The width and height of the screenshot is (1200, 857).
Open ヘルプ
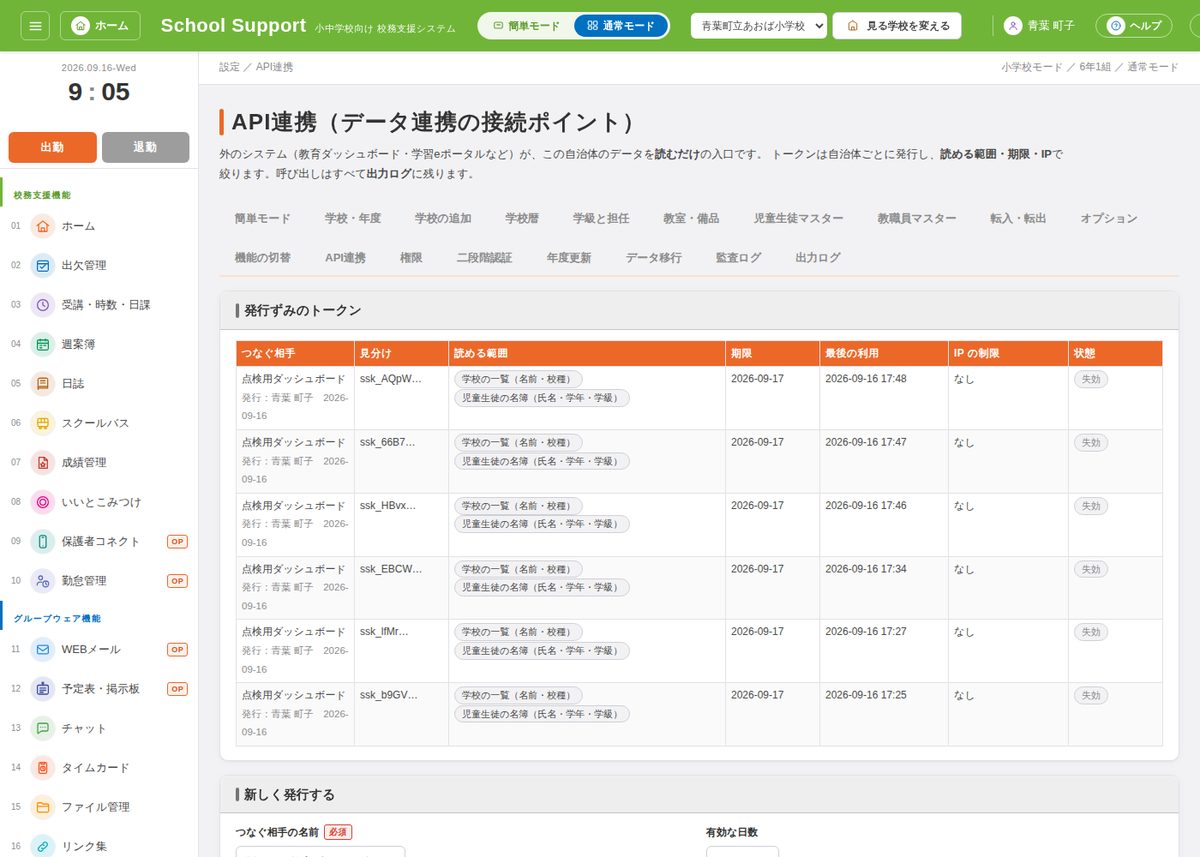[x=1134, y=26]
